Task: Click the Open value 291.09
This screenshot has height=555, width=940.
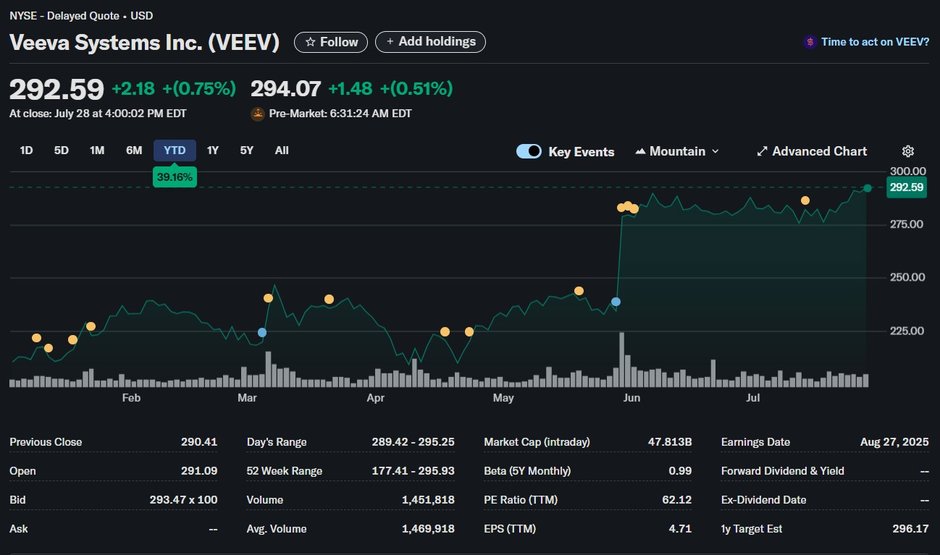Action: [x=199, y=470]
